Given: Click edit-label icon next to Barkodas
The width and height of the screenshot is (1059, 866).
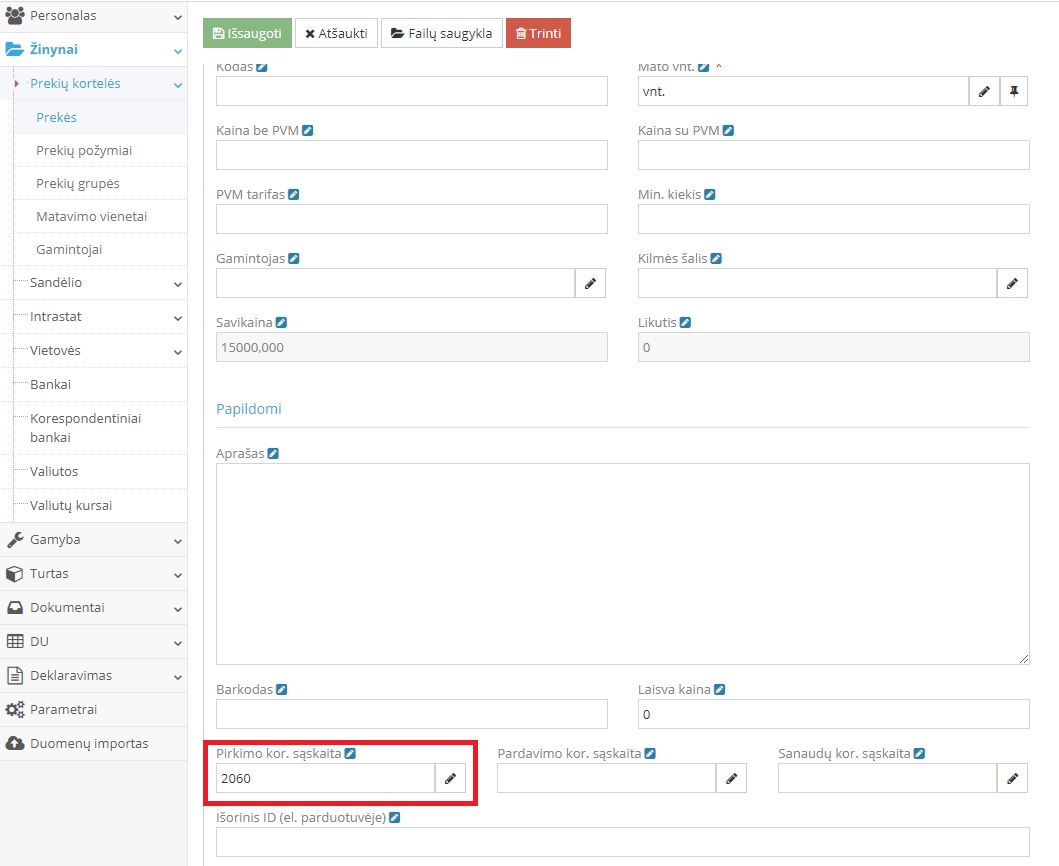Looking at the screenshot, I should point(282,689).
